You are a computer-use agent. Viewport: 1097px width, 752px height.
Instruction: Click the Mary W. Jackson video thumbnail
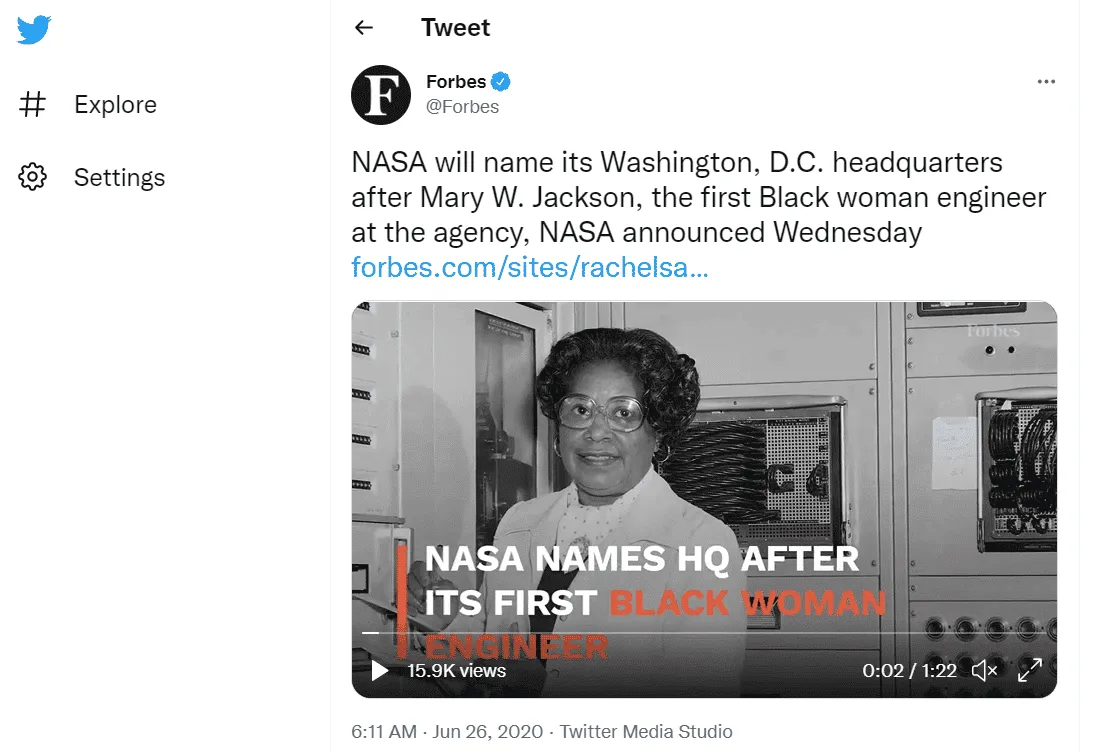704,450
